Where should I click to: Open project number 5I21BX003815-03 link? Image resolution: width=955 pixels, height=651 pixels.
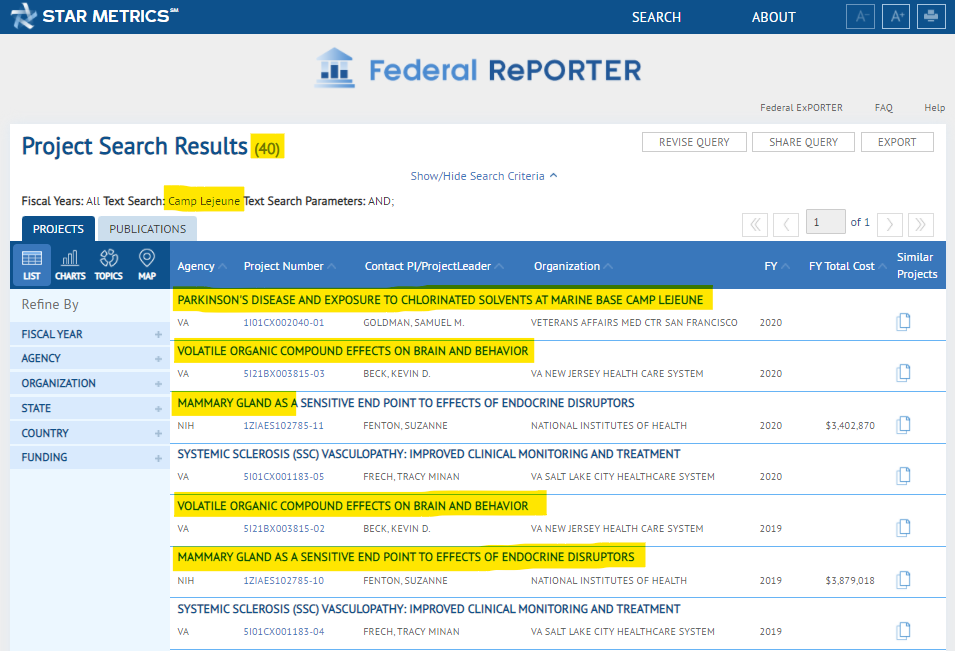point(284,373)
